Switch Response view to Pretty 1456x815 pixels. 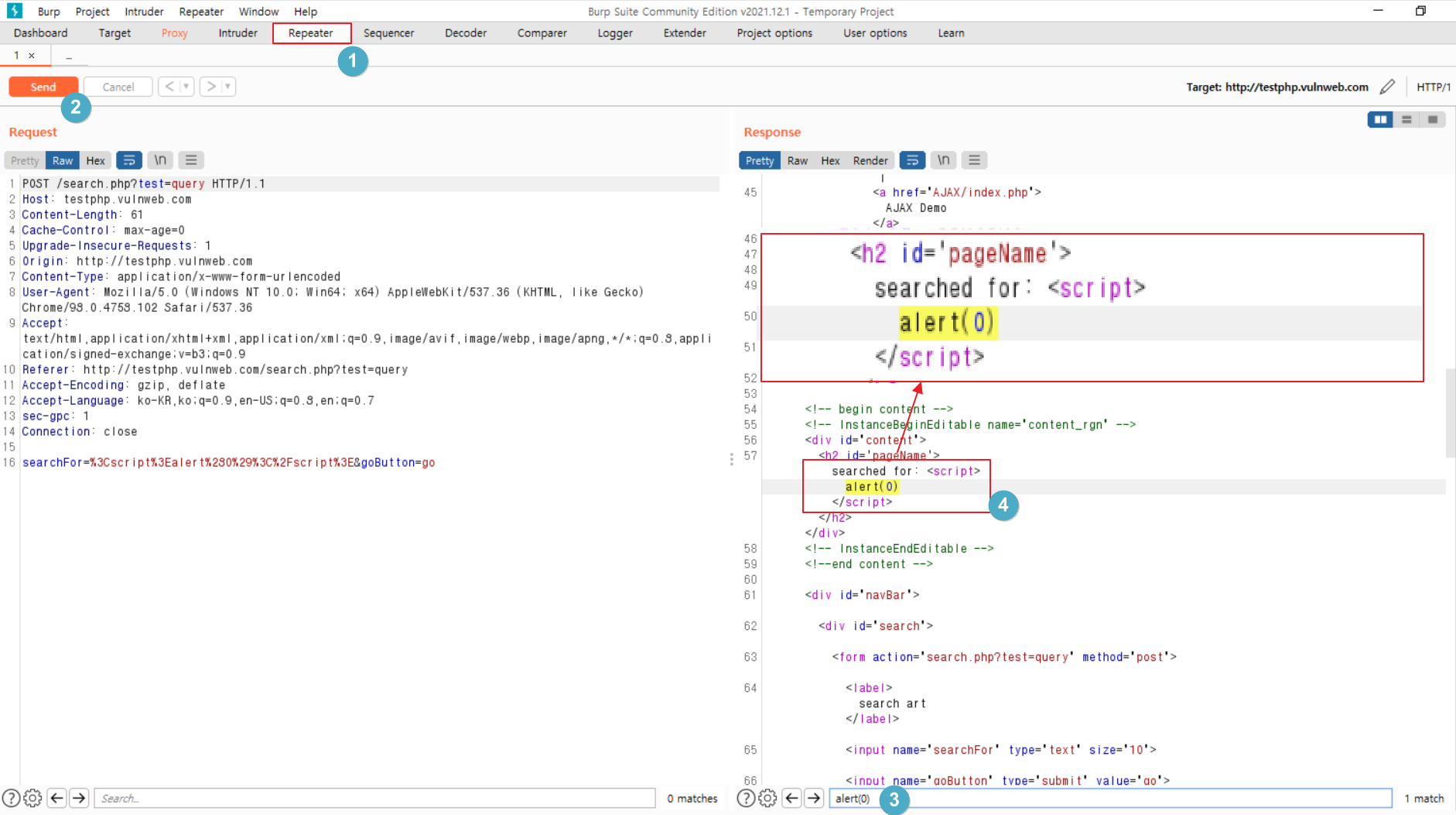point(760,160)
